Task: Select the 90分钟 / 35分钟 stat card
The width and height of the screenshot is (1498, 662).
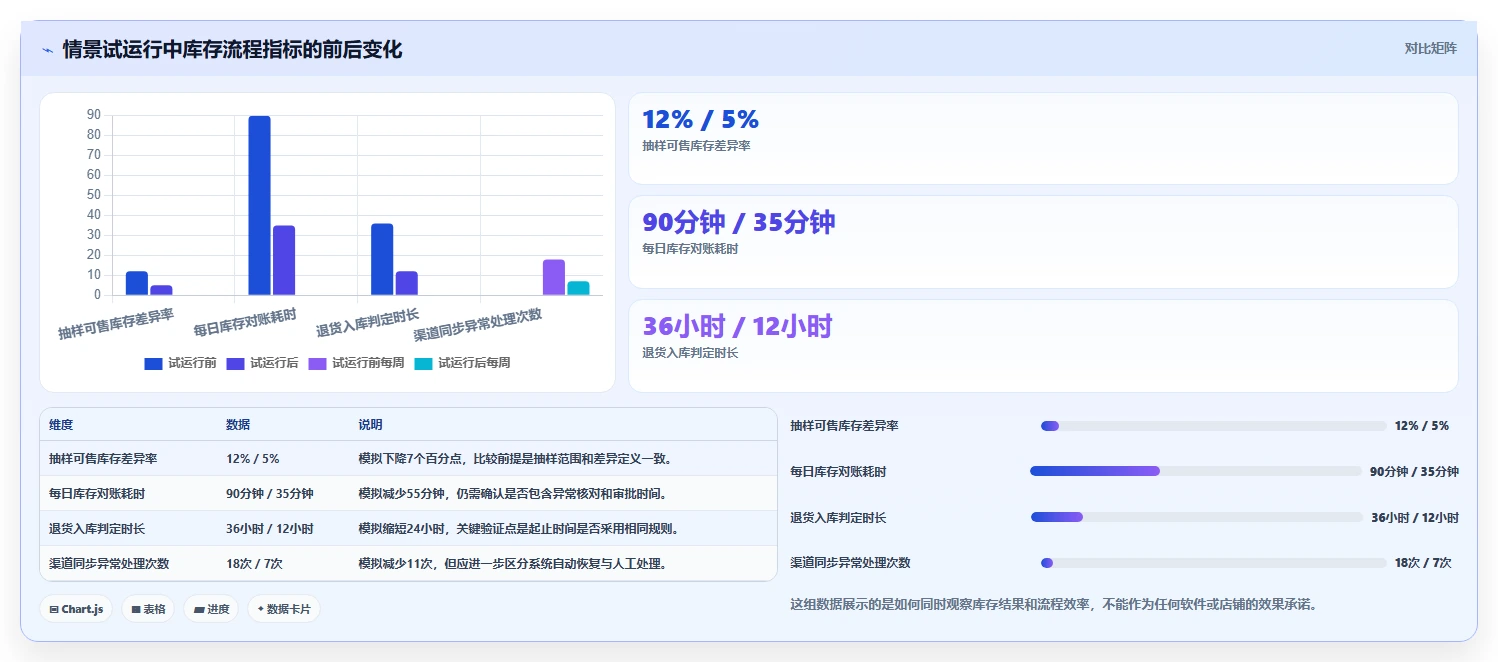Action: 1043,242
